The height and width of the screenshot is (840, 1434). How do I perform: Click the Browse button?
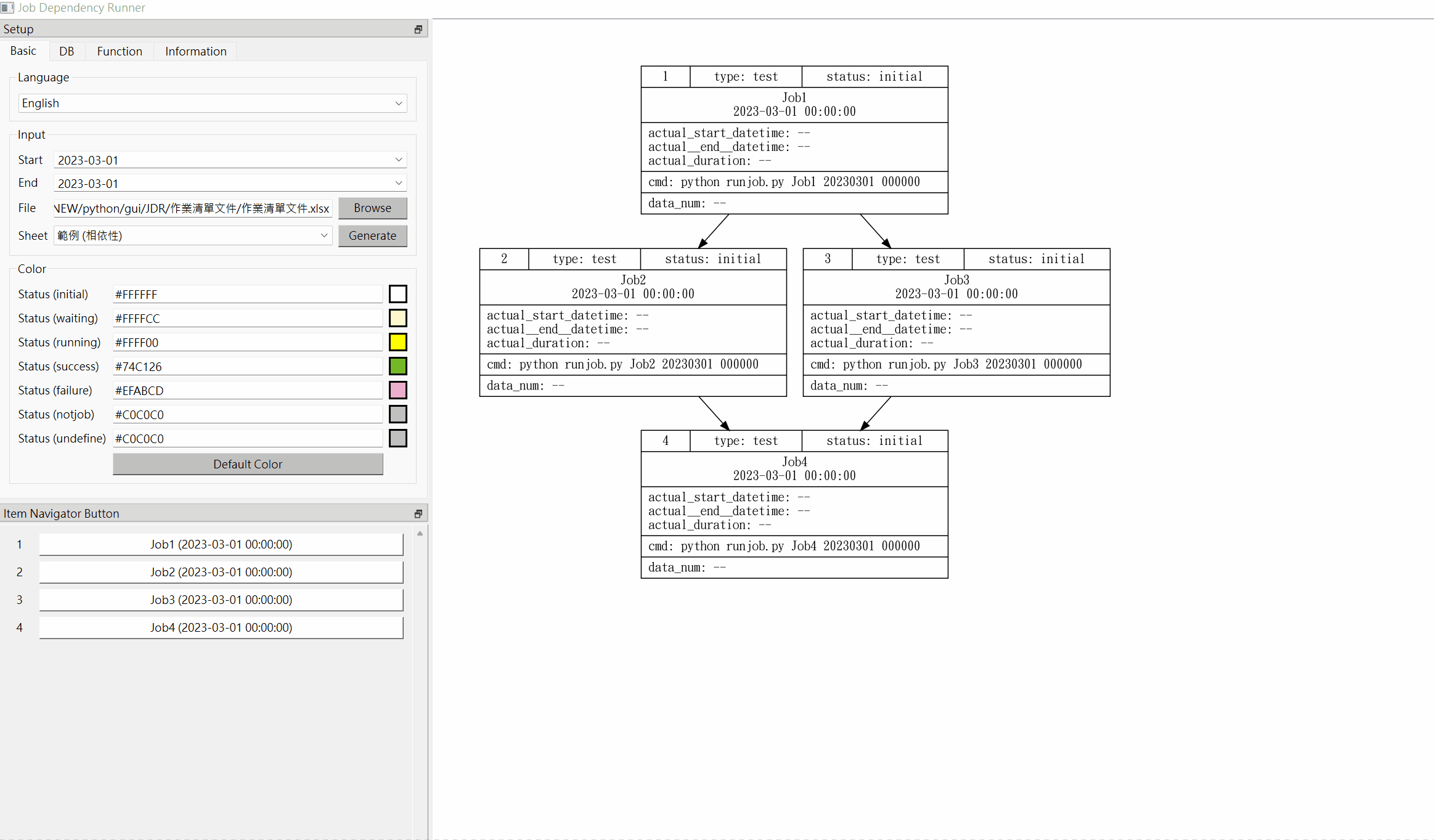click(372, 208)
